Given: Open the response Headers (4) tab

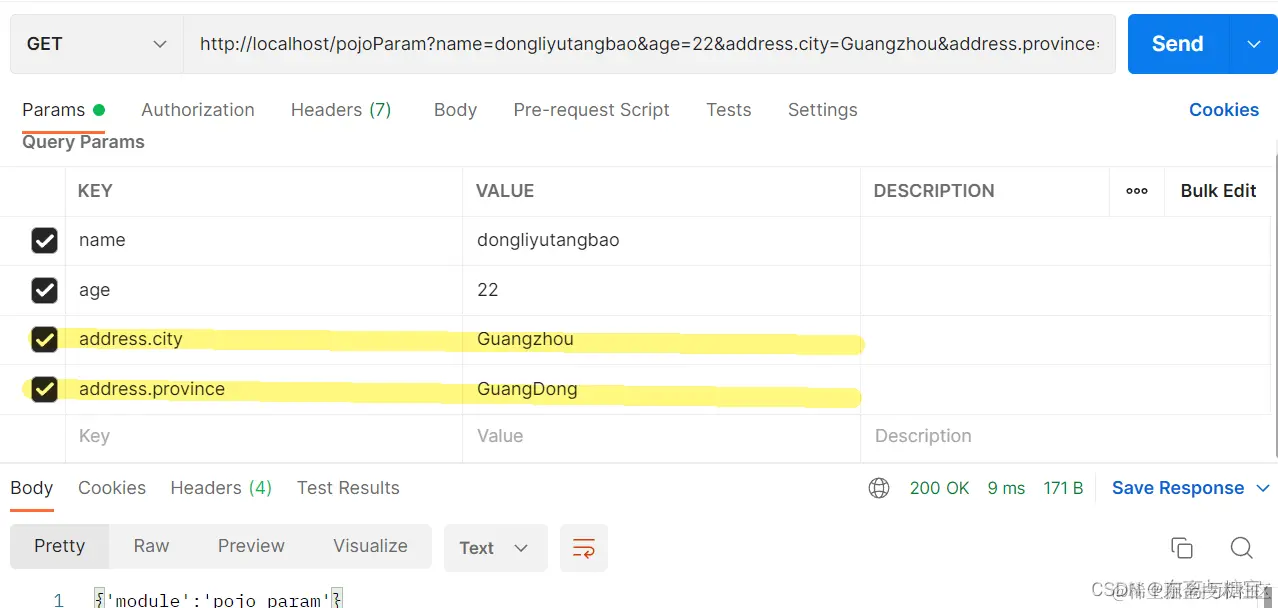Looking at the screenshot, I should click(221, 488).
